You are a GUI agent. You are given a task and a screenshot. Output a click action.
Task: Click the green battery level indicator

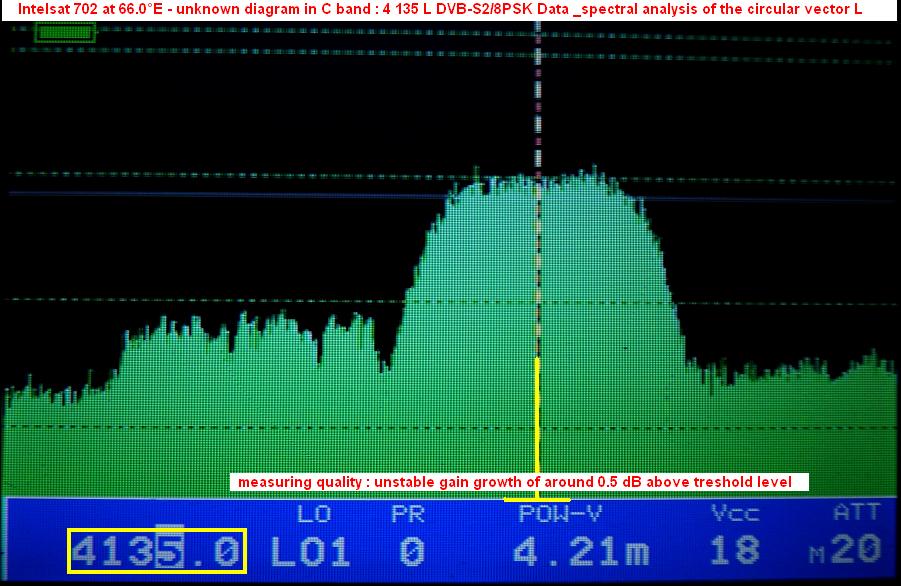click(x=65, y=32)
